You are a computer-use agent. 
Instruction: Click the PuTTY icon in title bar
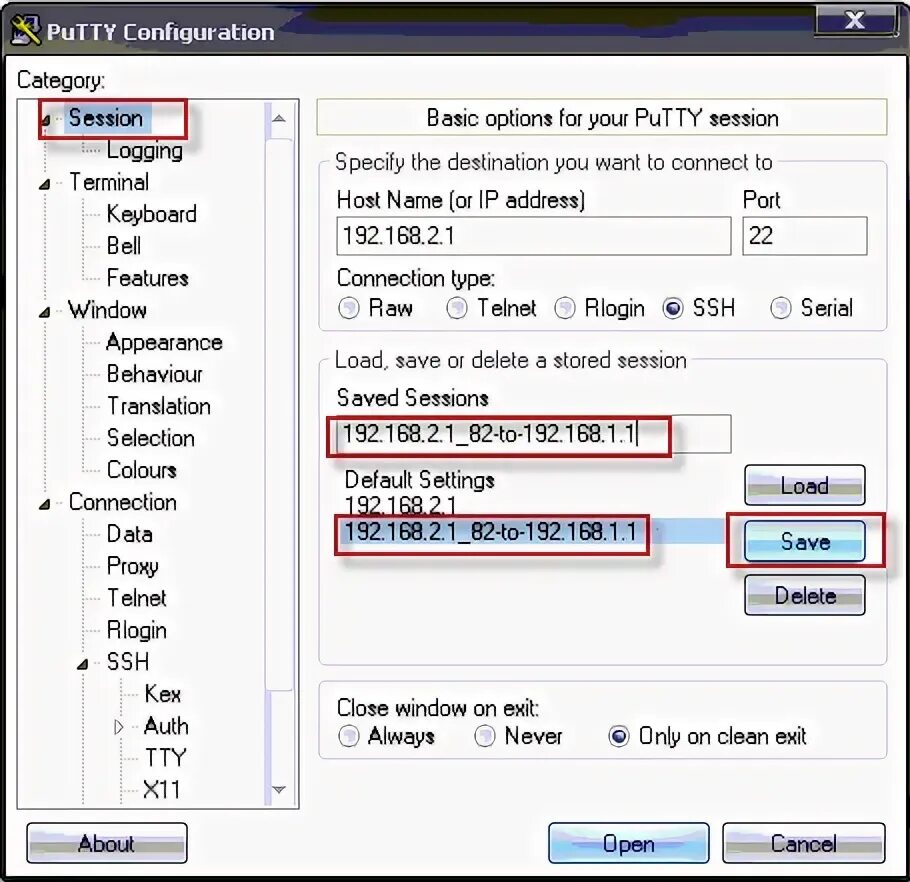26,30
